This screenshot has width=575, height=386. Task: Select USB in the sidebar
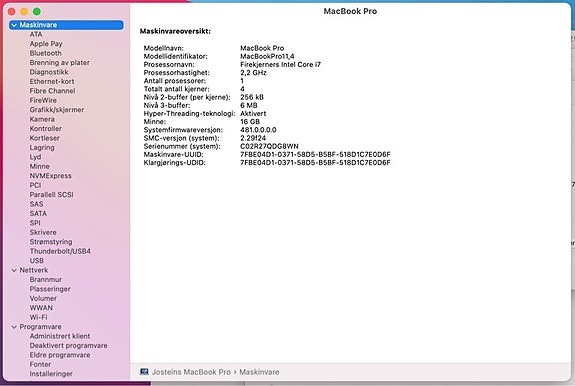36,261
